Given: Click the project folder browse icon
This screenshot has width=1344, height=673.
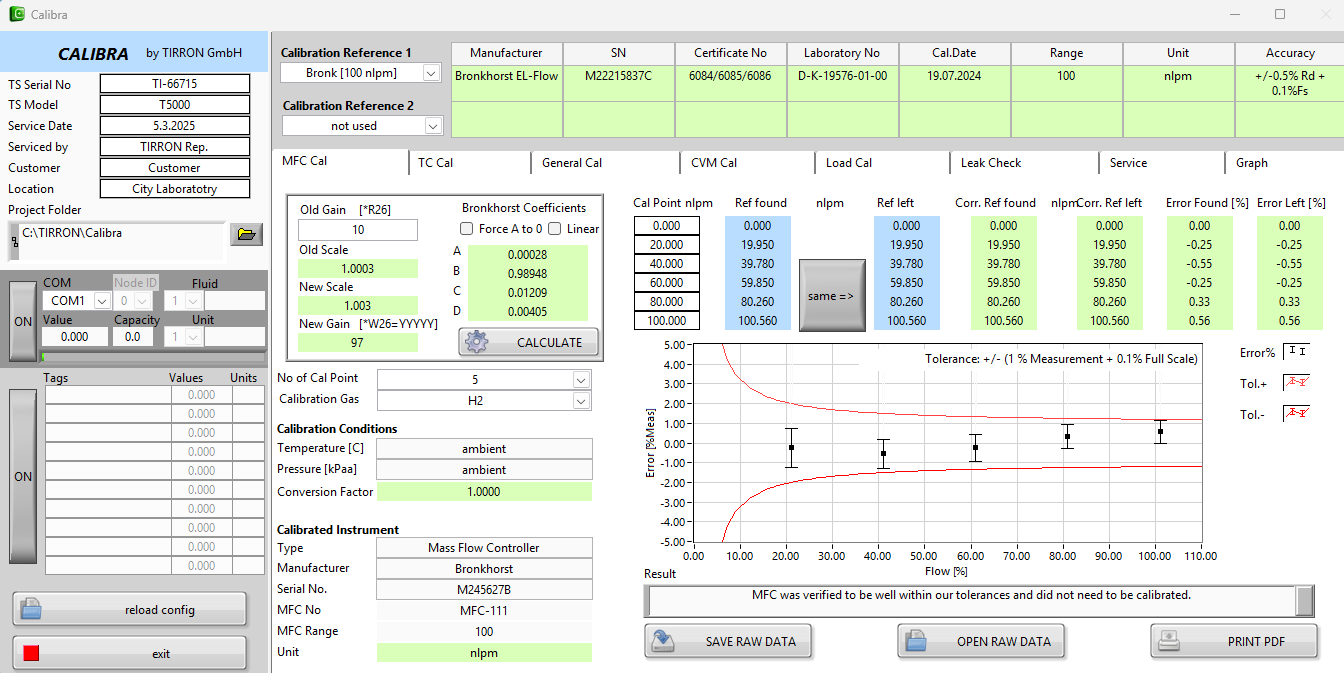Looking at the screenshot, I should [x=245, y=234].
